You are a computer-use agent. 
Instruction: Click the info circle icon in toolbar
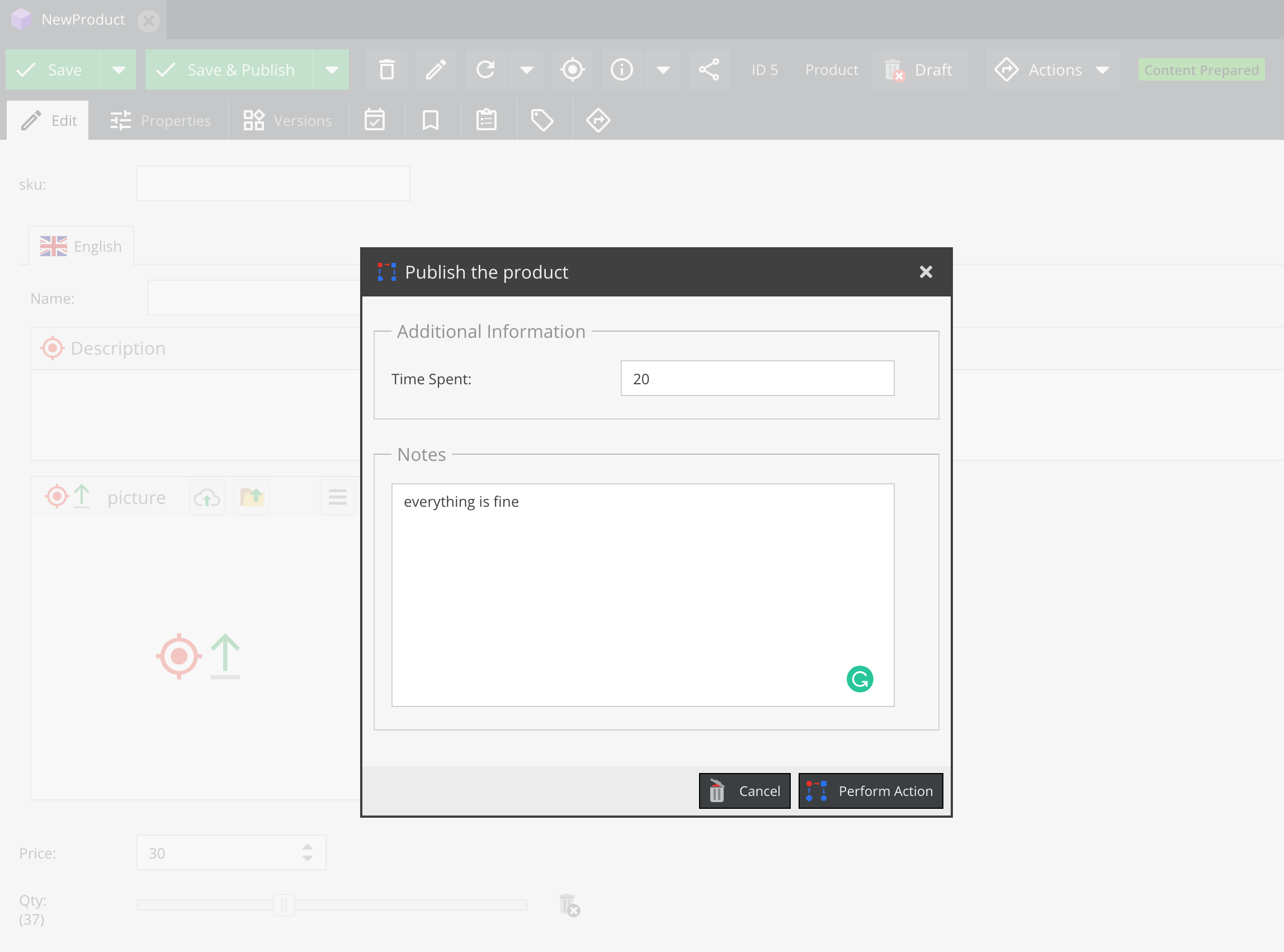point(621,70)
